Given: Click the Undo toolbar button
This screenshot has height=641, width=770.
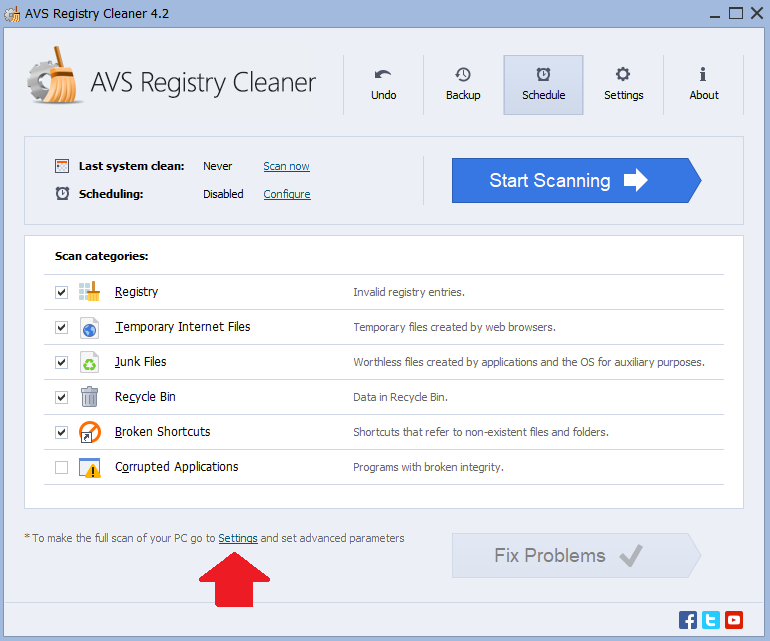Looking at the screenshot, I should (384, 85).
